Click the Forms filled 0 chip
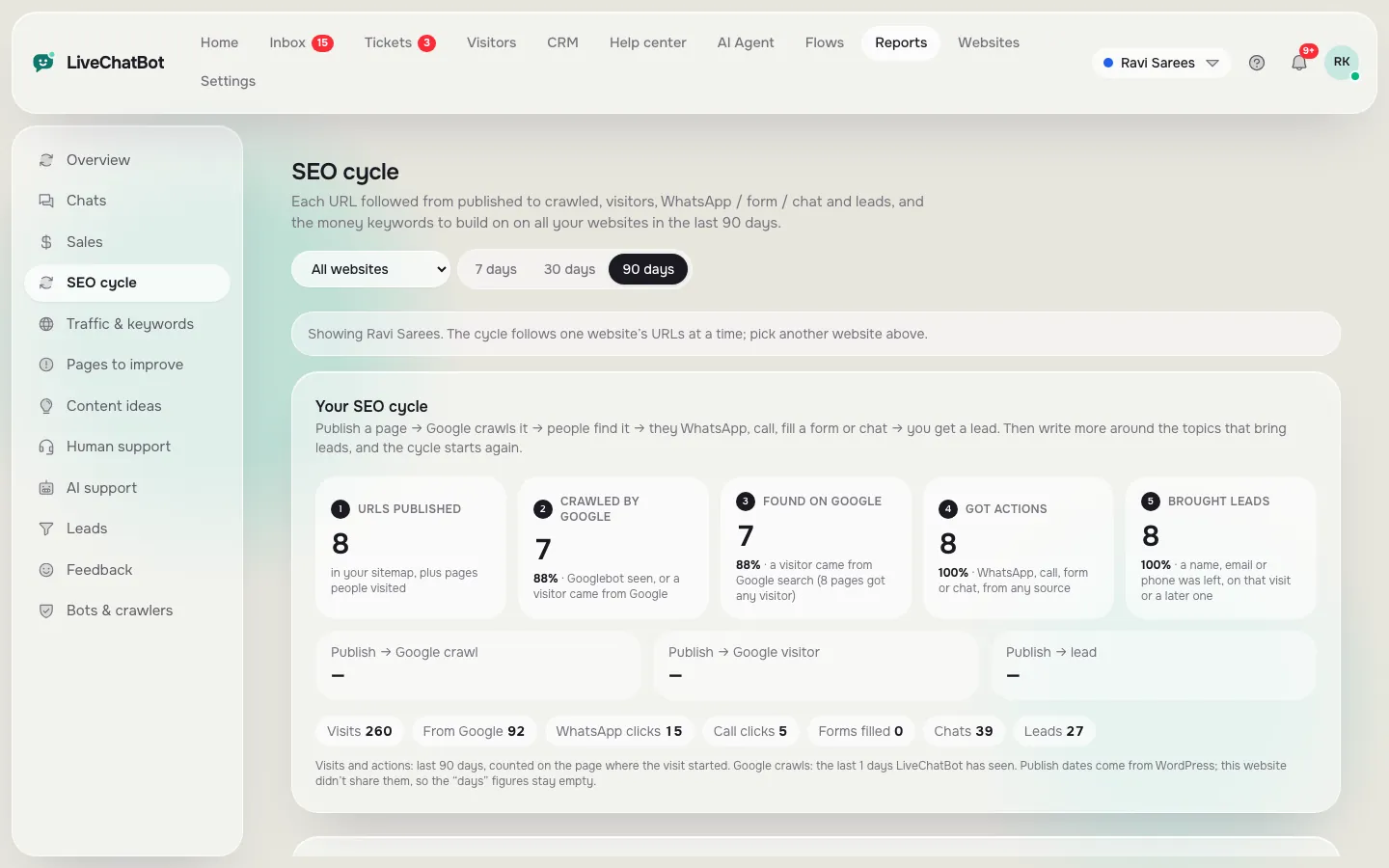Viewport: 1389px width, 868px height. click(x=860, y=731)
